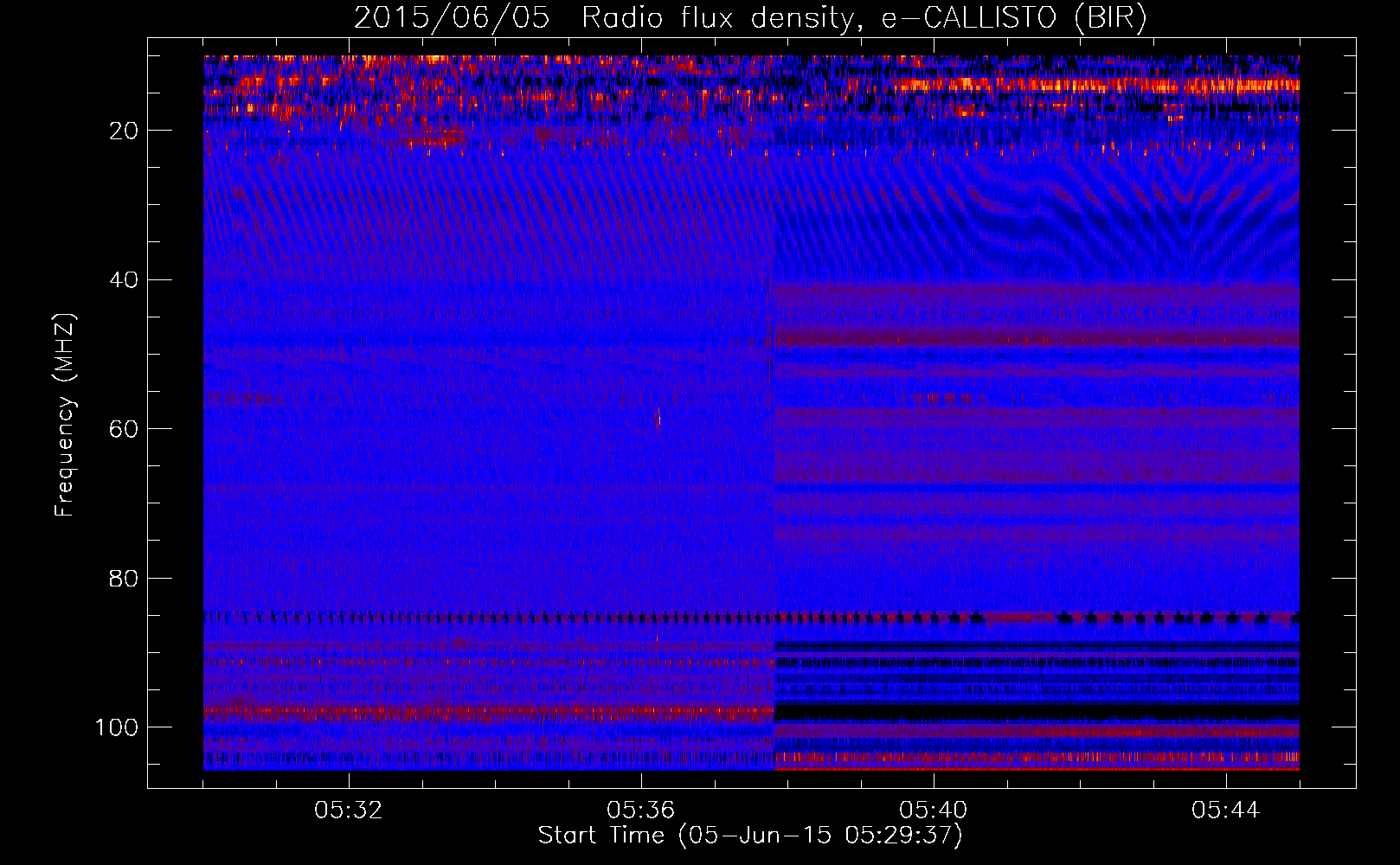
Task: Select the 100 MHz frequency tick label
Action: pos(117,727)
